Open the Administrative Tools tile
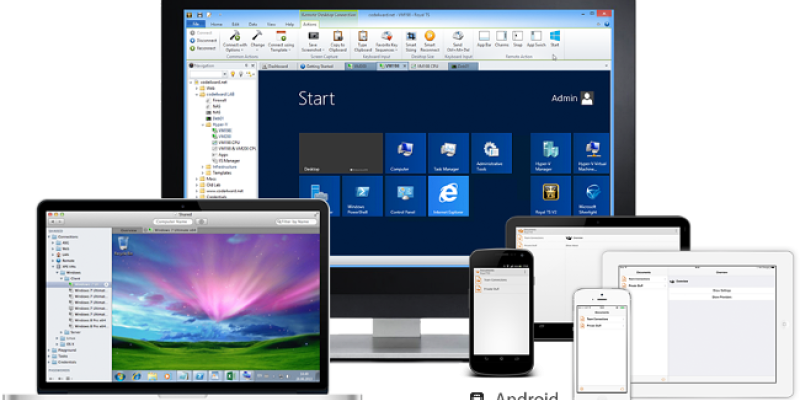Viewport: 800px width, 400px height. tap(493, 152)
